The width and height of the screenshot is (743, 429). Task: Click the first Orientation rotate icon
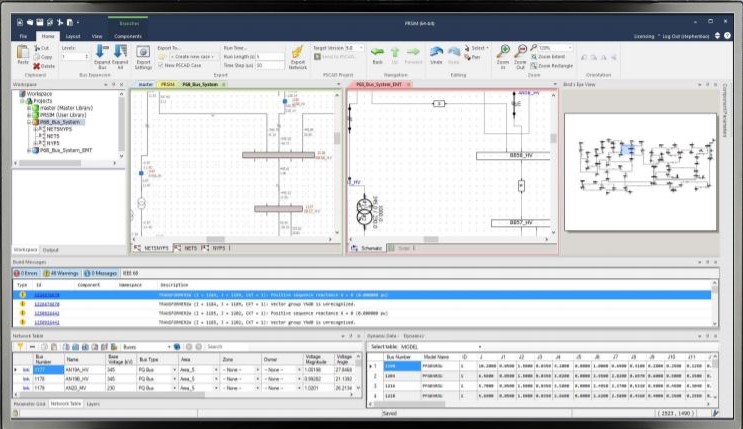click(584, 57)
